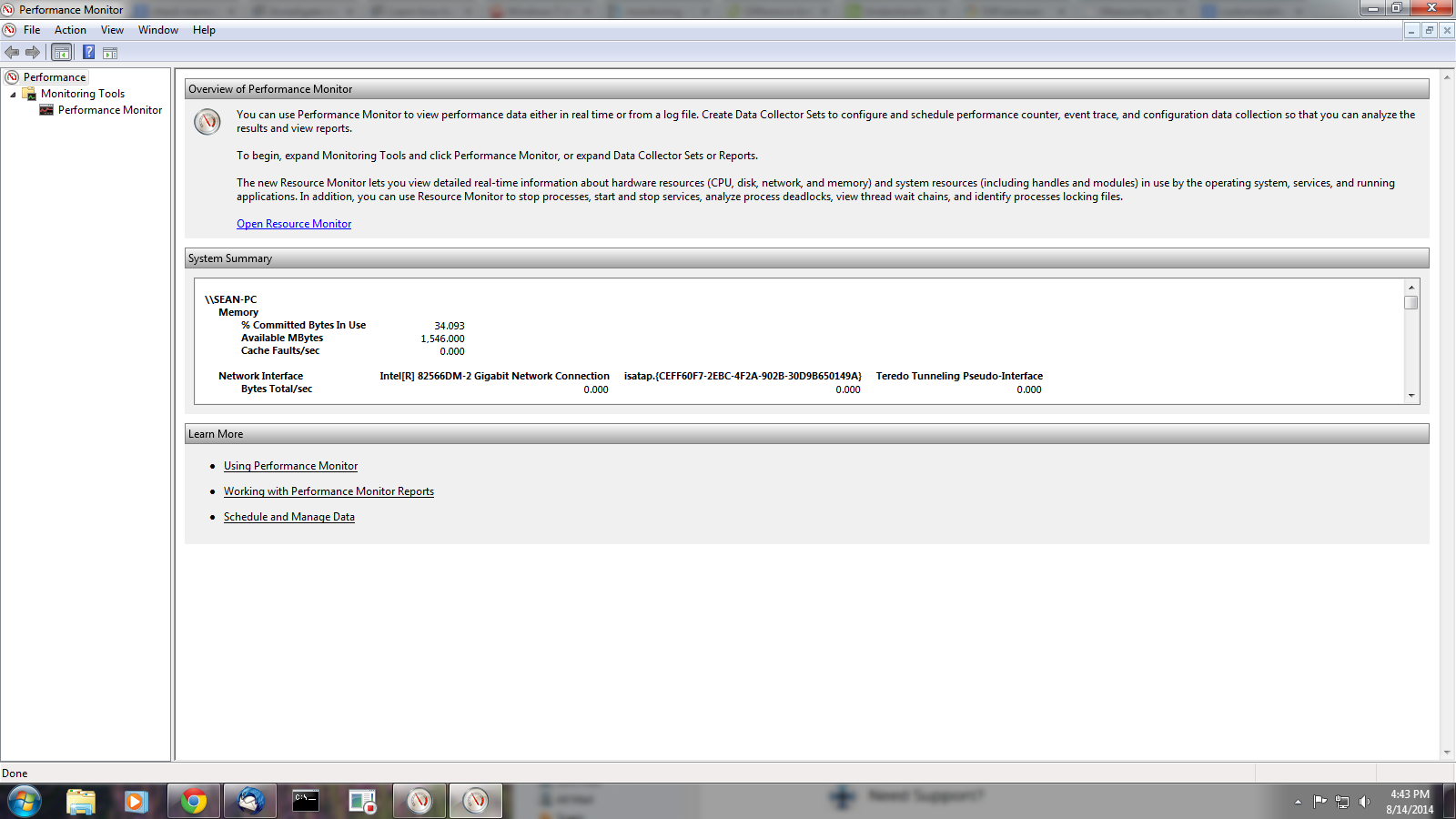Click the Monitoring Tools folder icon

click(x=29, y=94)
